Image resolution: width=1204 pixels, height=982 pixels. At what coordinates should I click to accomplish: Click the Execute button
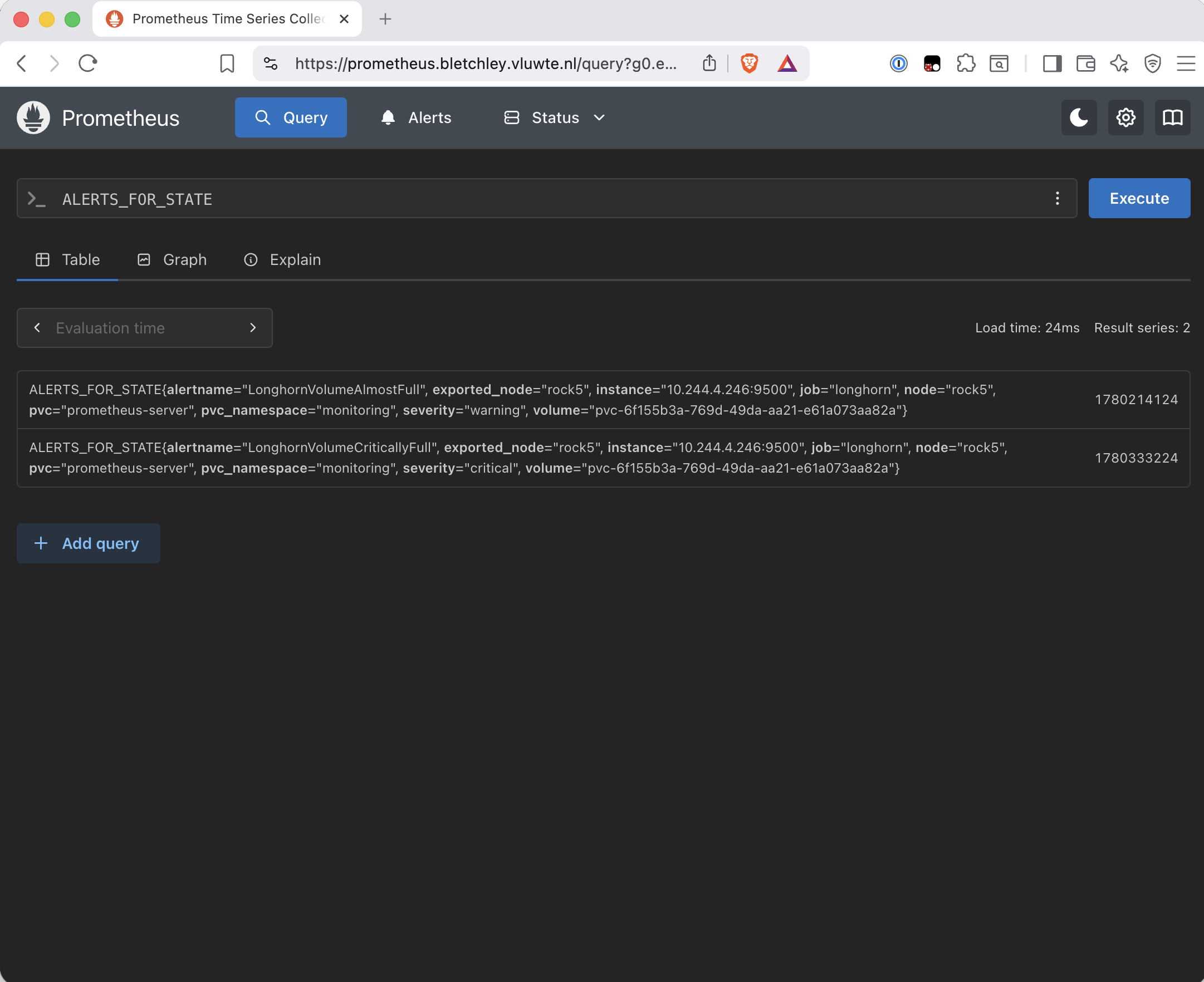(x=1139, y=199)
